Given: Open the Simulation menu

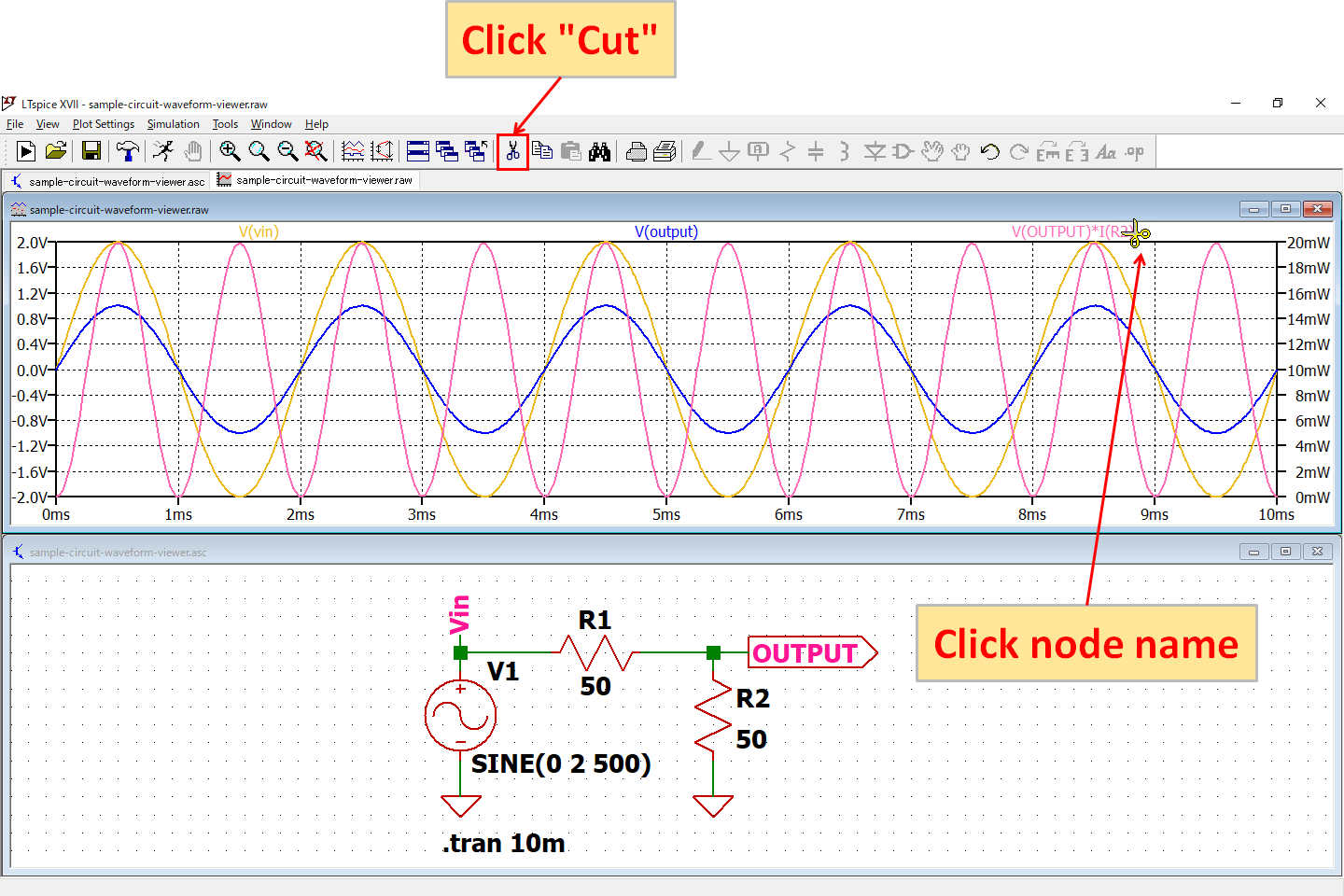Looking at the screenshot, I should pos(173,123).
